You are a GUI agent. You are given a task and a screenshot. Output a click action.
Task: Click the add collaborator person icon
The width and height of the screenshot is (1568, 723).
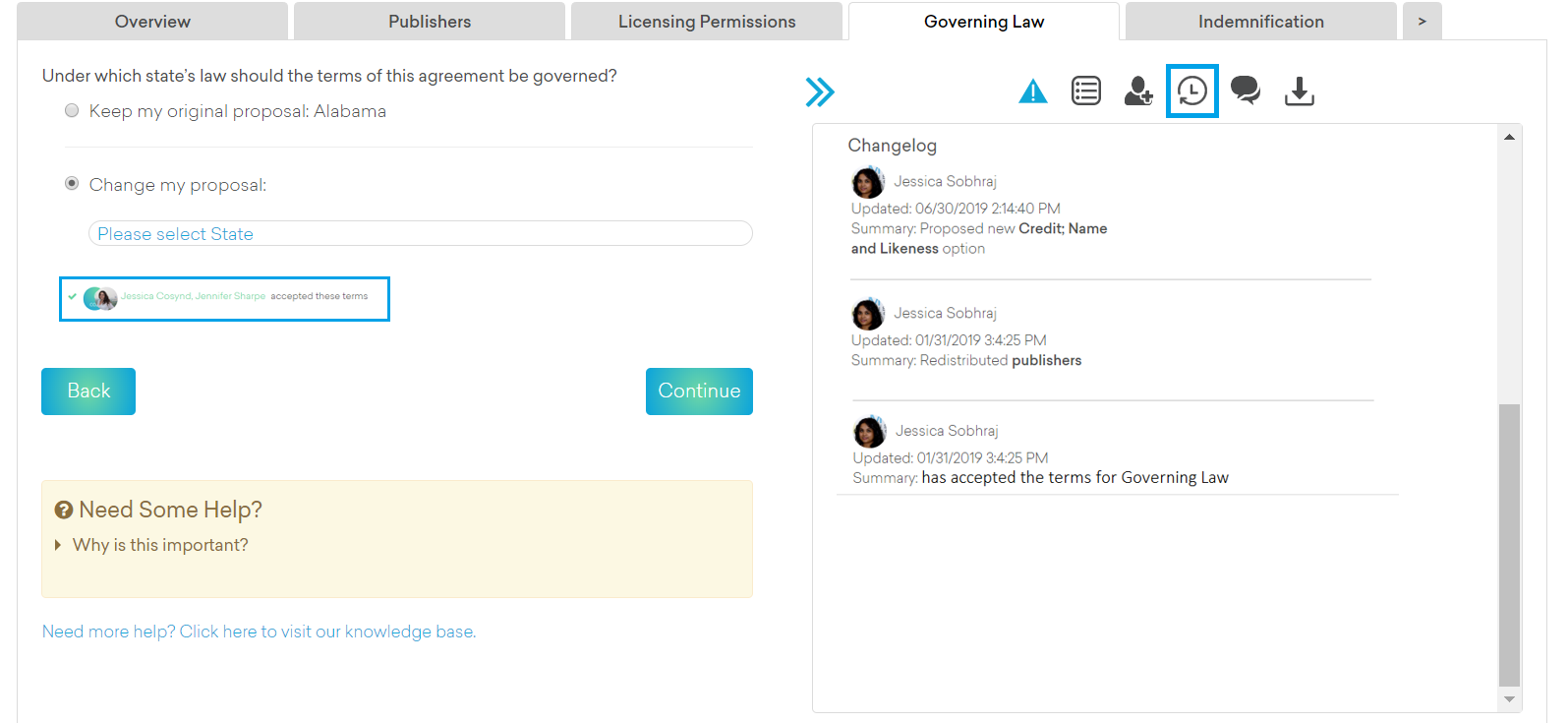coord(1138,91)
